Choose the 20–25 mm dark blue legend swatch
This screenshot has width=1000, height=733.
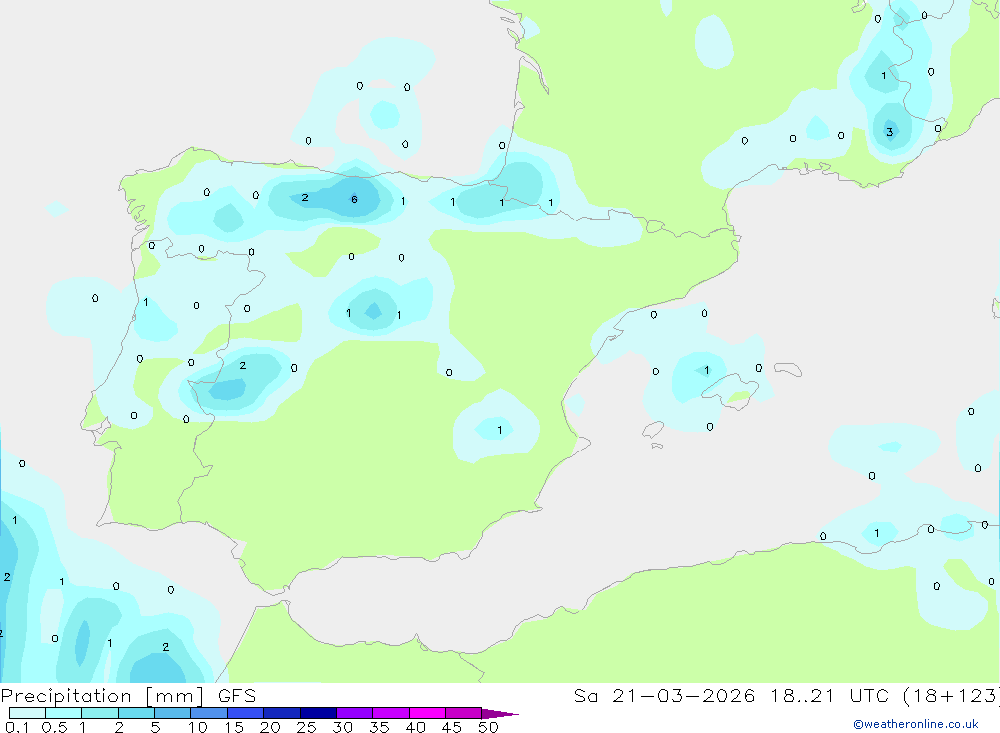click(282, 713)
